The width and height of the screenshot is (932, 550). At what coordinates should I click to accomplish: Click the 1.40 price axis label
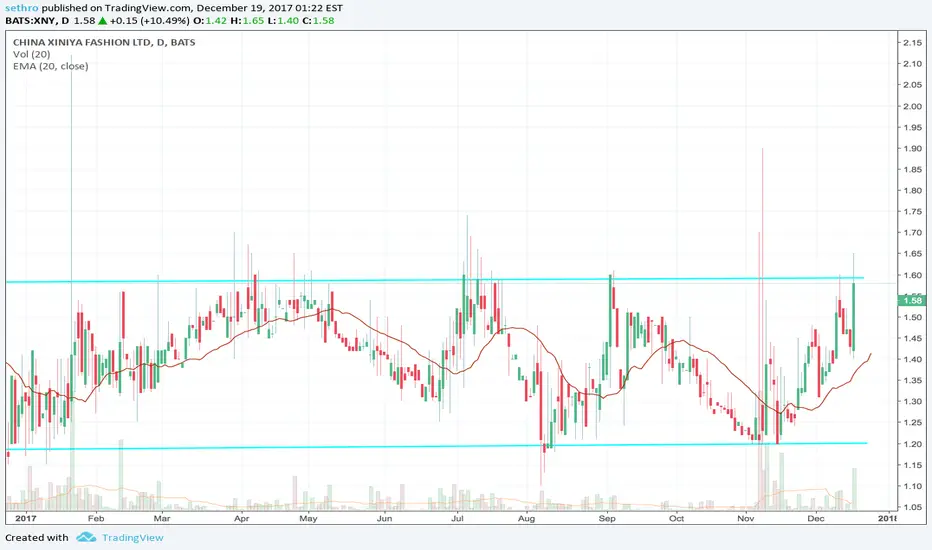pyautogui.click(x=912, y=359)
